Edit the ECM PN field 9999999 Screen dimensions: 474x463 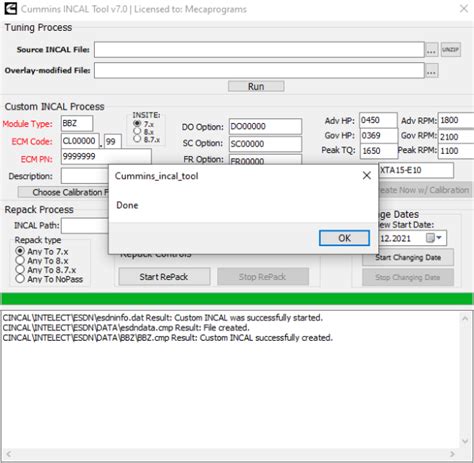106,157
